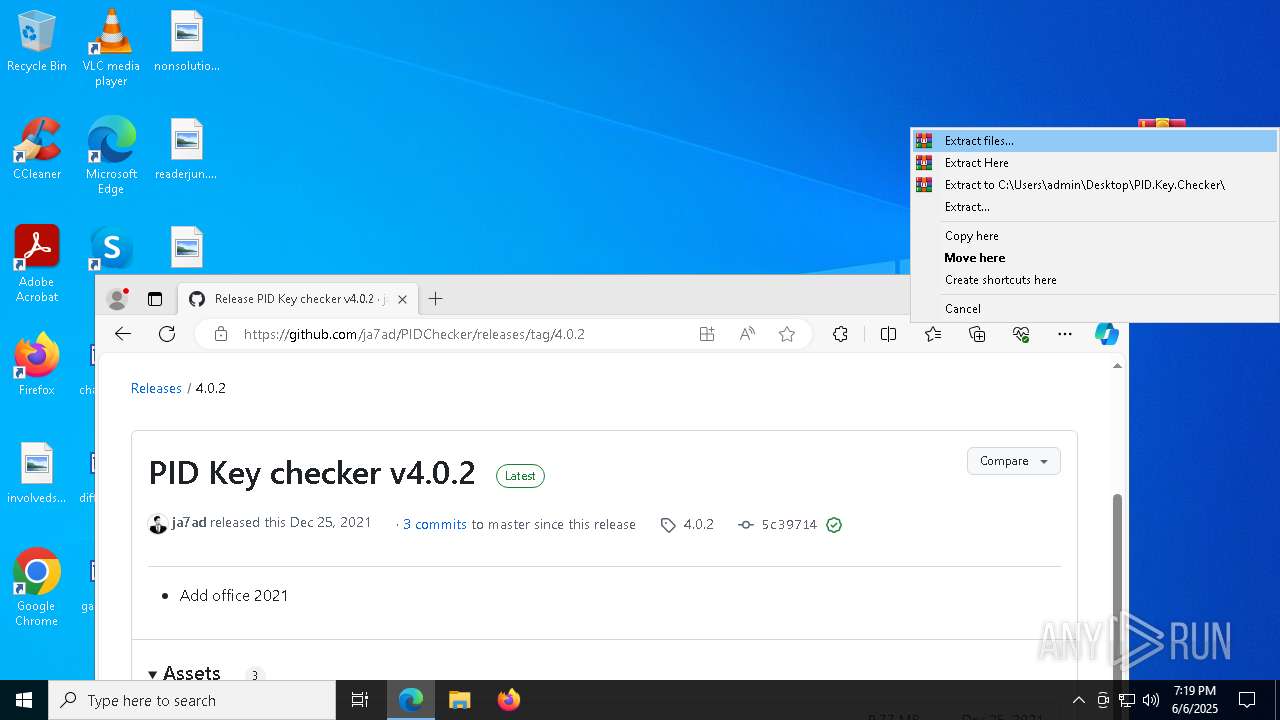
Task: Open the Windows Start menu
Action: (24, 700)
